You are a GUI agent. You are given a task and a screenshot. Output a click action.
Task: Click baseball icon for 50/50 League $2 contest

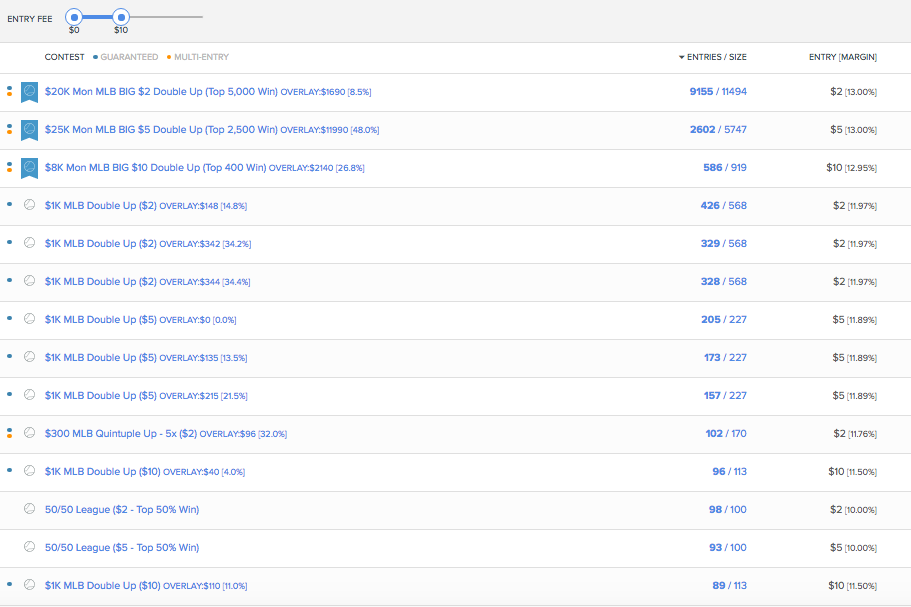[x=29, y=510]
